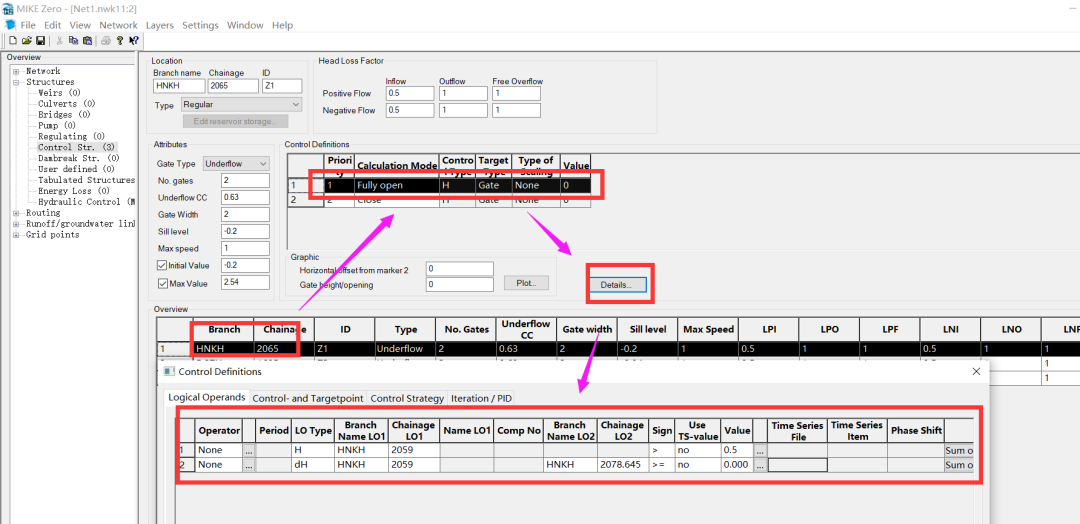Viewport: 1080px width, 524px height.
Task: Open the File menu
Action: [28, 25]
